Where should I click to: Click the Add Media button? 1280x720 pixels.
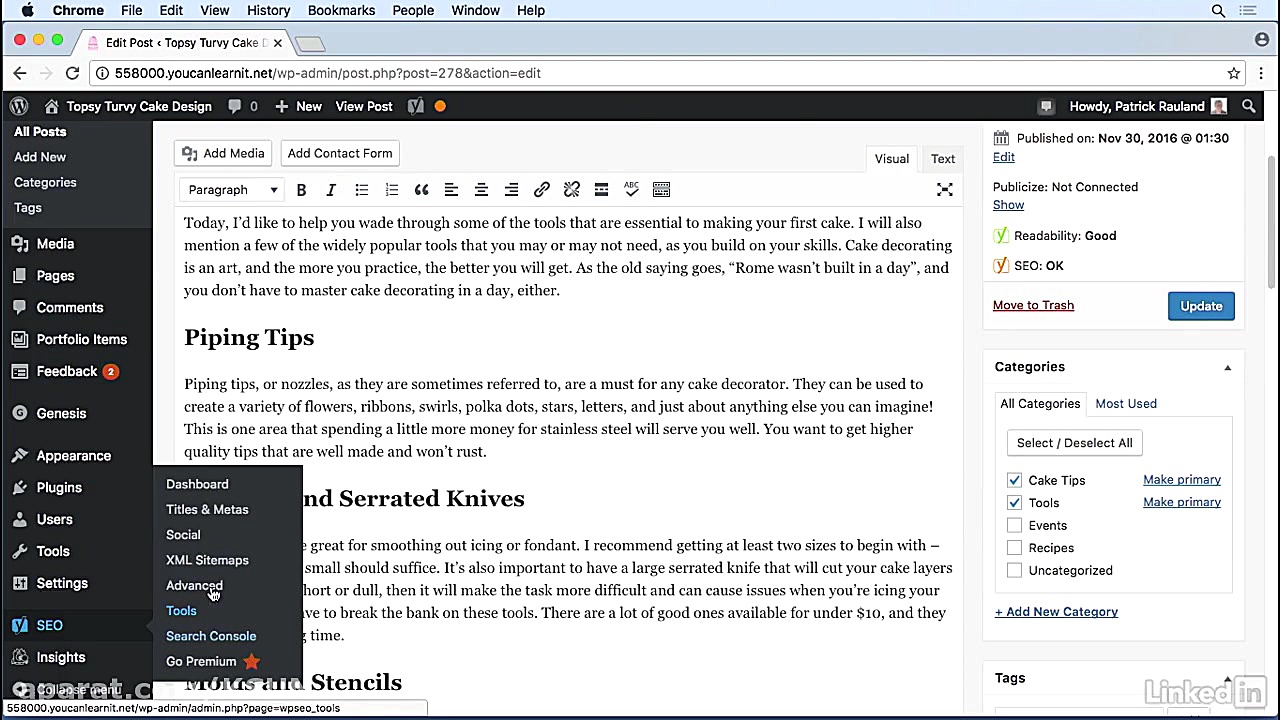click(x=223, y=153)
